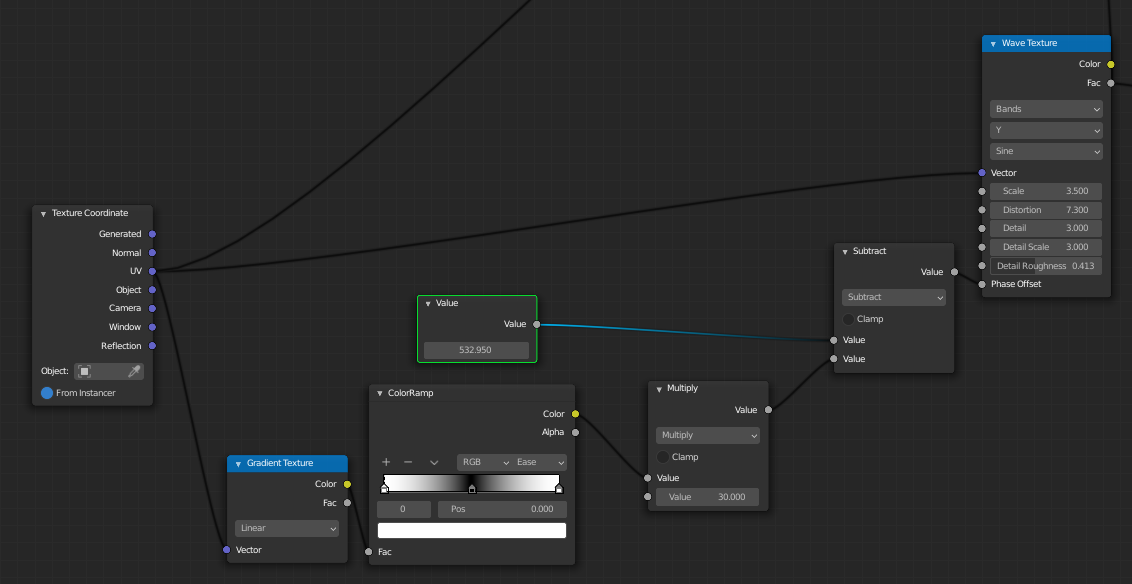The width and height of the screenshot is (1132, 584).
Task: Toggle the From Instancer checkbox
Action: point(47,393)
